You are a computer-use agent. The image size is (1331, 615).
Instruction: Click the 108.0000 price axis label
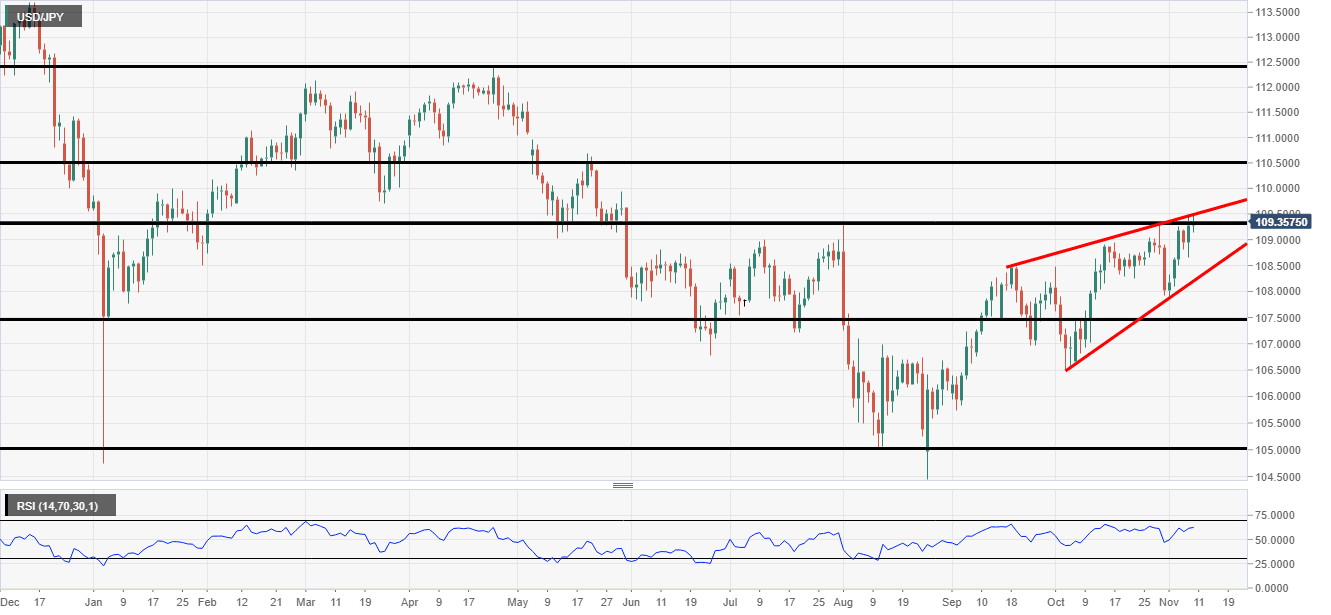1278,293
